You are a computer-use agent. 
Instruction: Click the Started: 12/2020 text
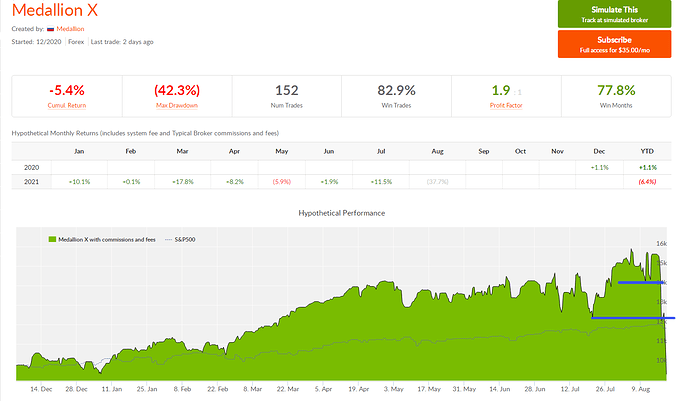pyautogui.click(x=37, y=42)
